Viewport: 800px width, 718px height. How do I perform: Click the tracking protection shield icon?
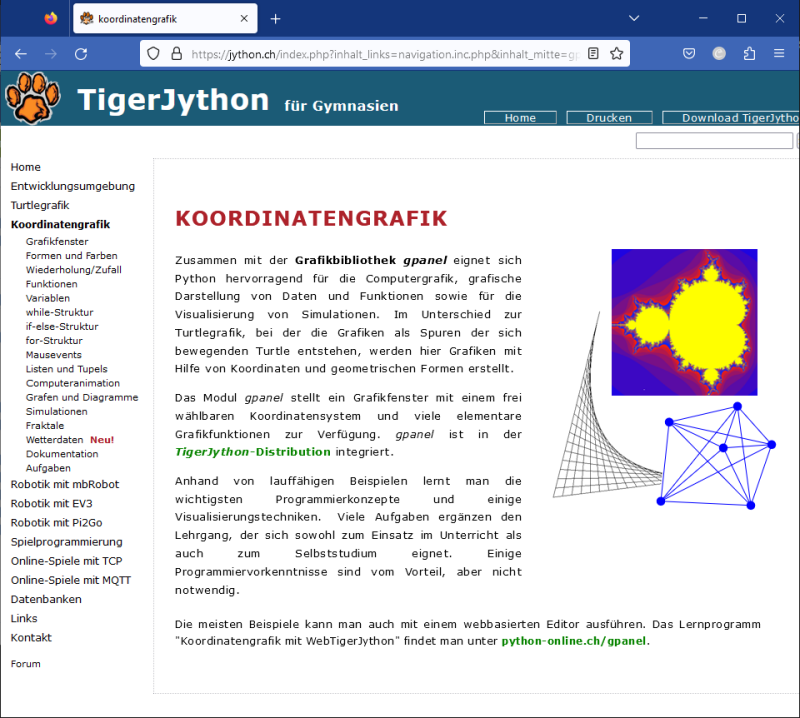(153, 54)
